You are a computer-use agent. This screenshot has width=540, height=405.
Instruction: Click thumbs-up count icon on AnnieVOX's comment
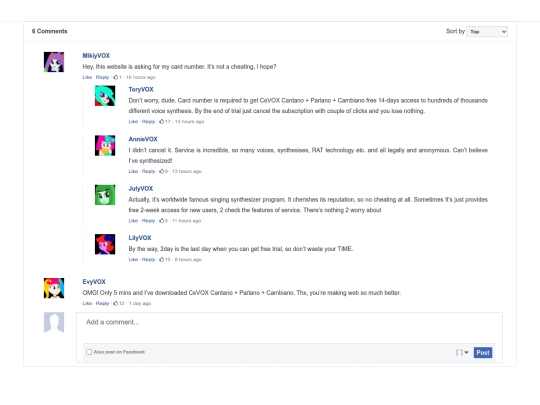(162, 171)
